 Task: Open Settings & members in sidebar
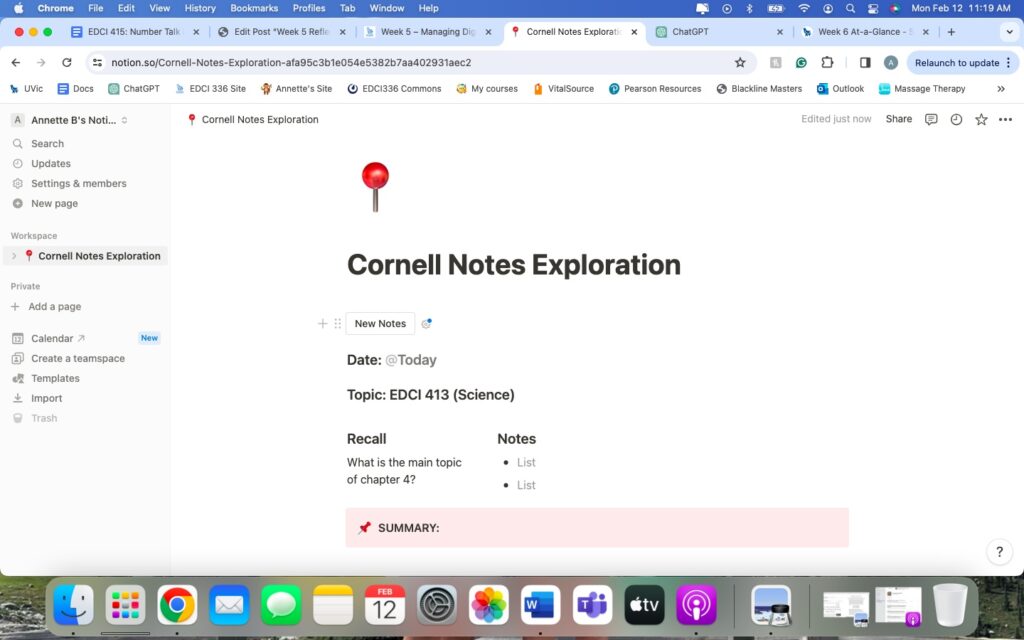[78, 184]
